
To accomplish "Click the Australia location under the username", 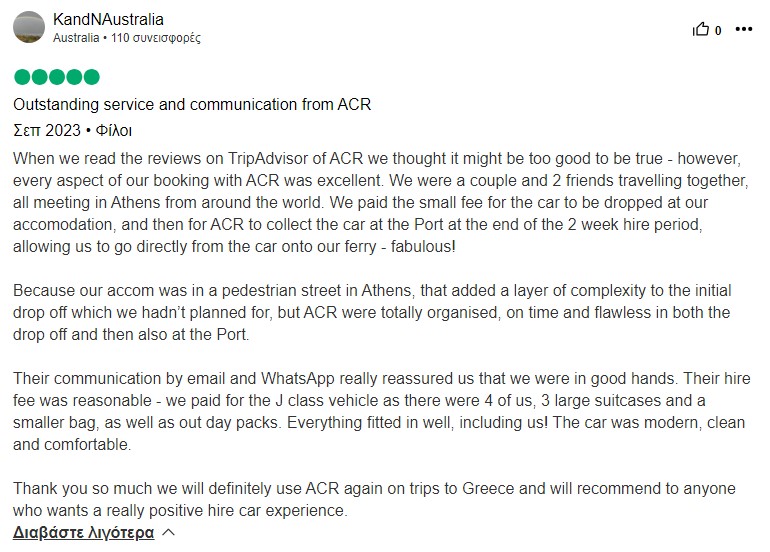I will click(76, 38).
